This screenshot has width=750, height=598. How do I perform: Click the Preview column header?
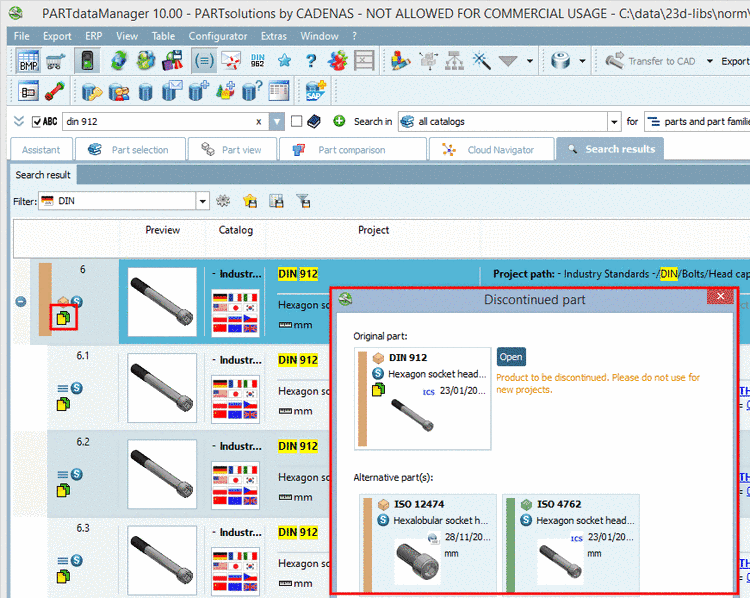[x=162, y=230]
